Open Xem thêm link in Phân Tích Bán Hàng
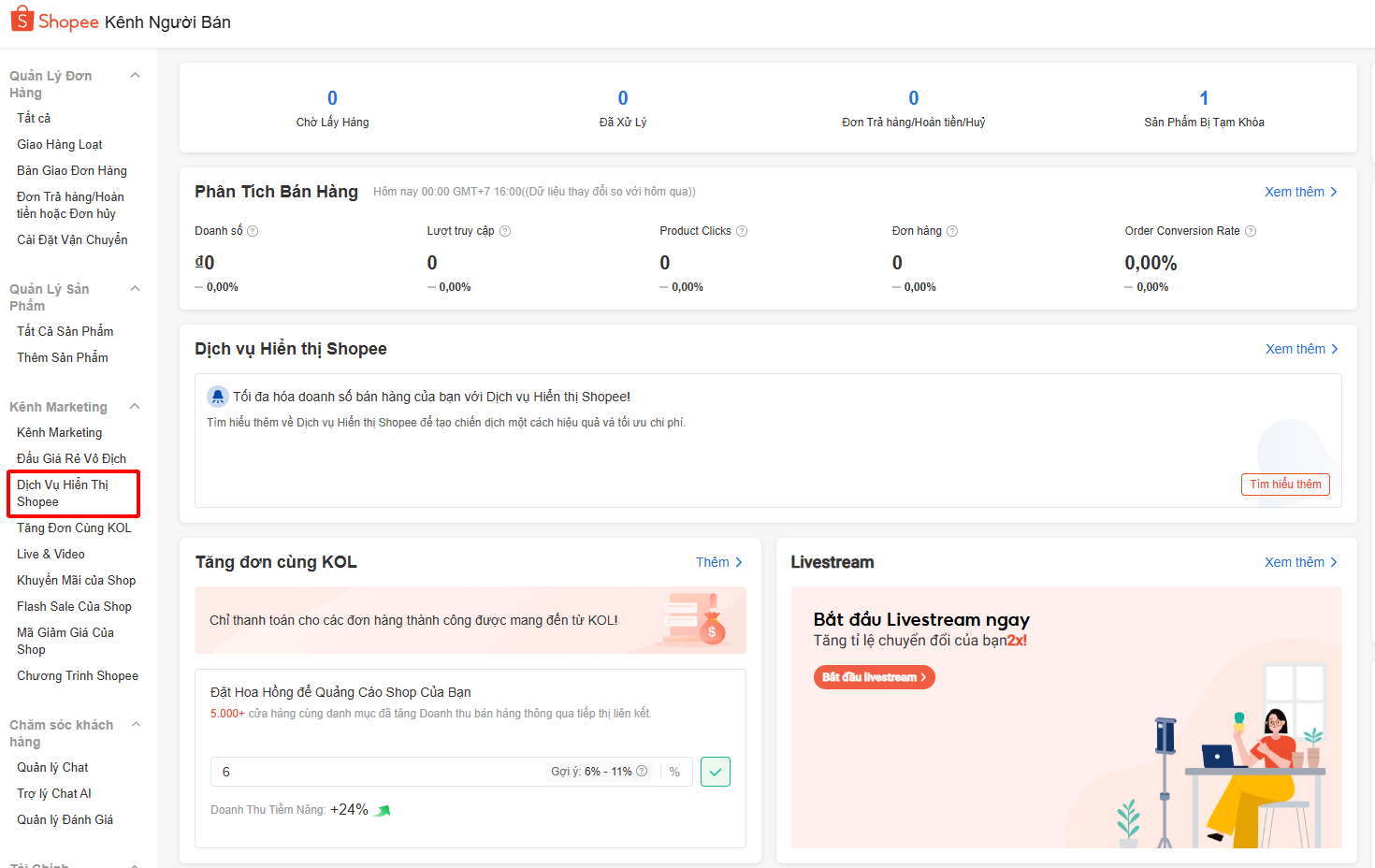The width and height of the screenshot is (1375, 868). (x=1300, y=192)
